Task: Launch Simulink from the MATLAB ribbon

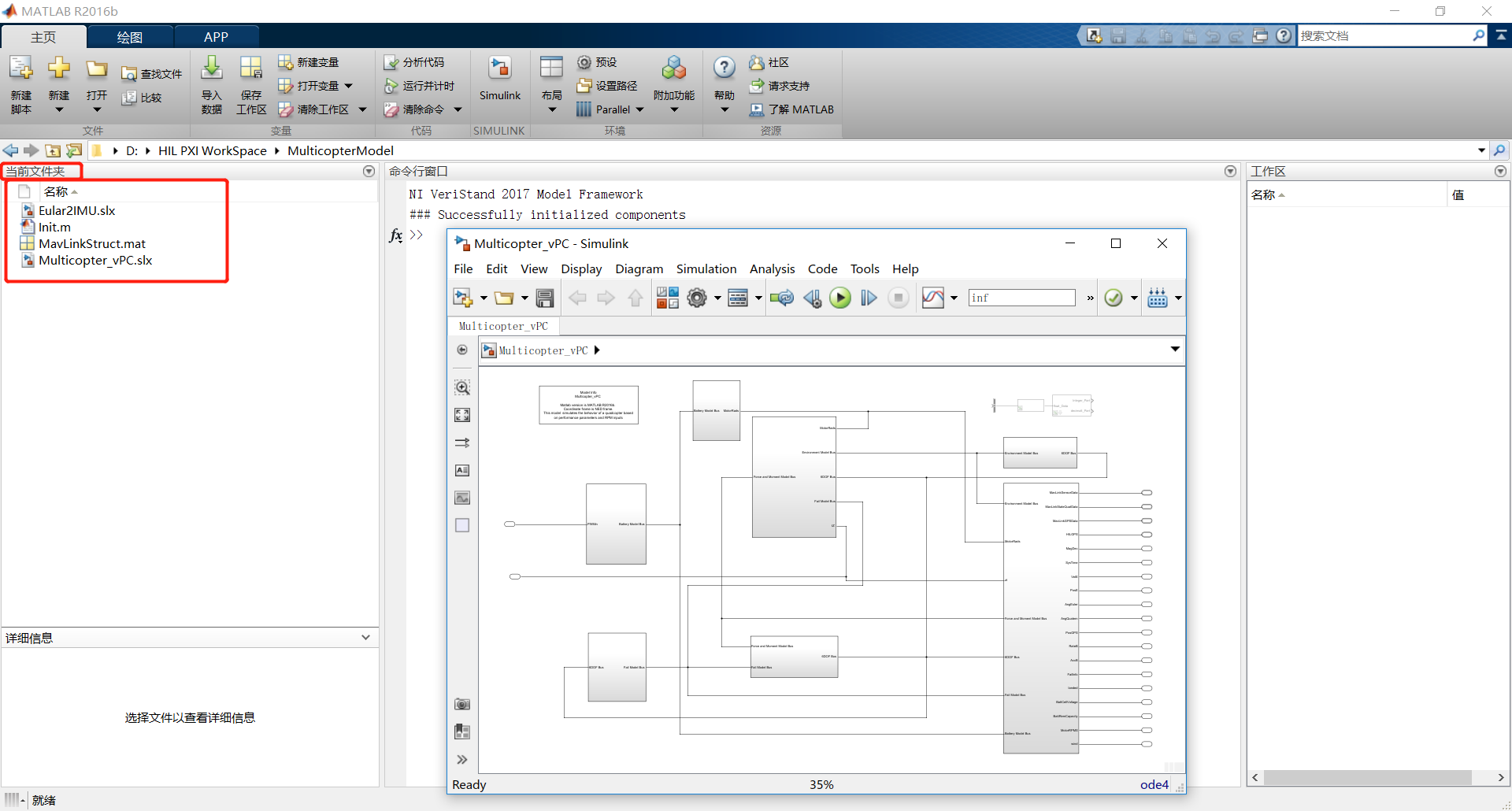Action: click(500, 79)
